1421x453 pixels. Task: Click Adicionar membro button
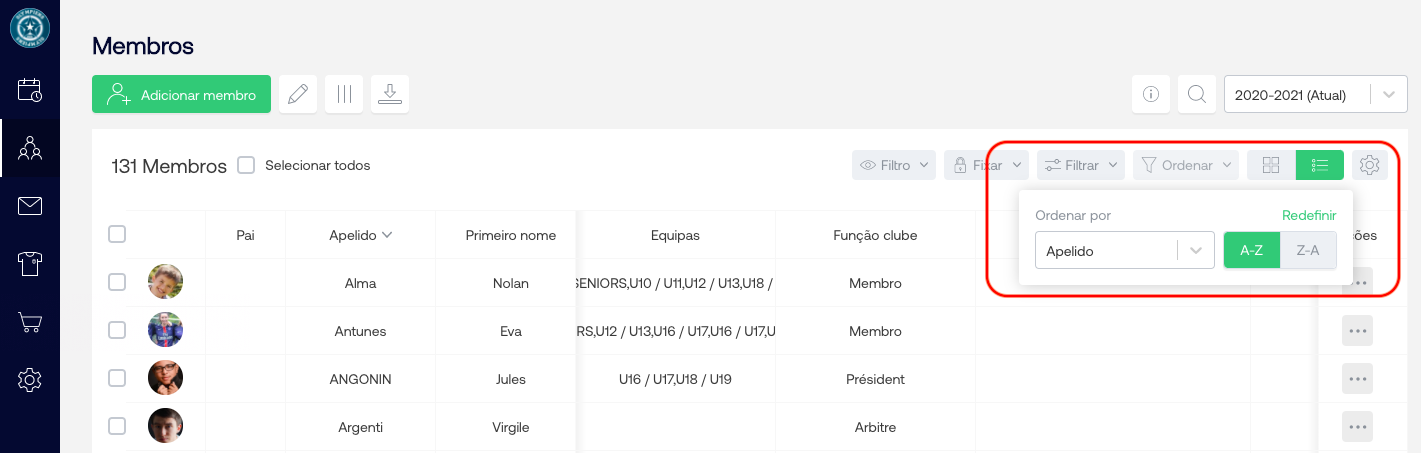[x=181, y=95]
